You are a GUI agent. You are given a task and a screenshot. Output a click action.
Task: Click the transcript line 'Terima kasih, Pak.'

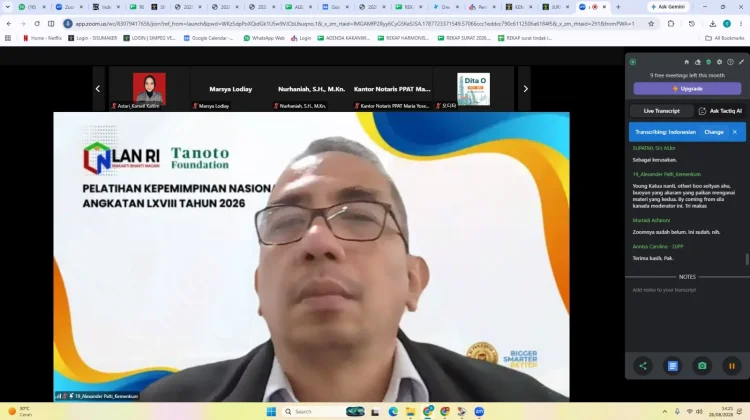coord(653,258)
